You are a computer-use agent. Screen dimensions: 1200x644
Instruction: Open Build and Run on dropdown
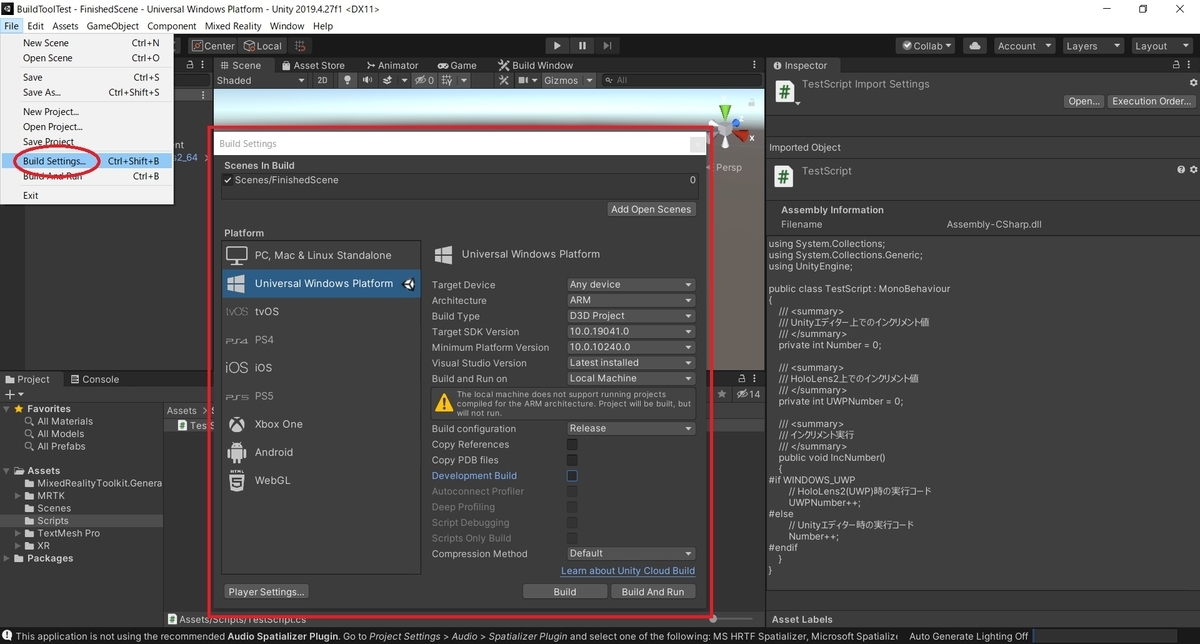click(630, 379)
